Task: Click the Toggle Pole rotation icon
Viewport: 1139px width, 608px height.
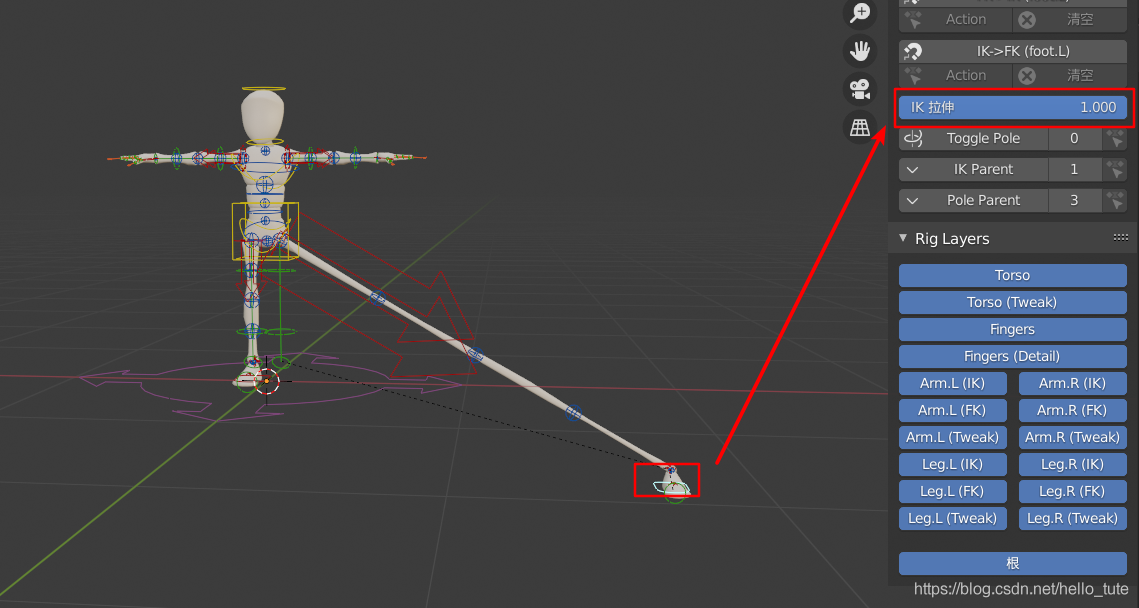Action: (914, 138)
